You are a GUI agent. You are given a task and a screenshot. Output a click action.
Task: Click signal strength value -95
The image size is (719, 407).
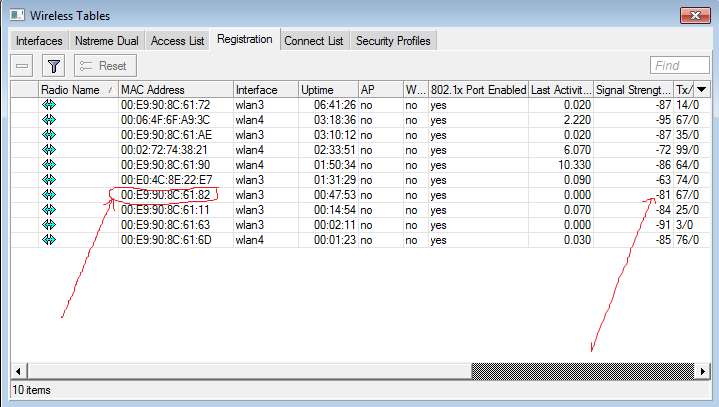(x=663, y=120)
